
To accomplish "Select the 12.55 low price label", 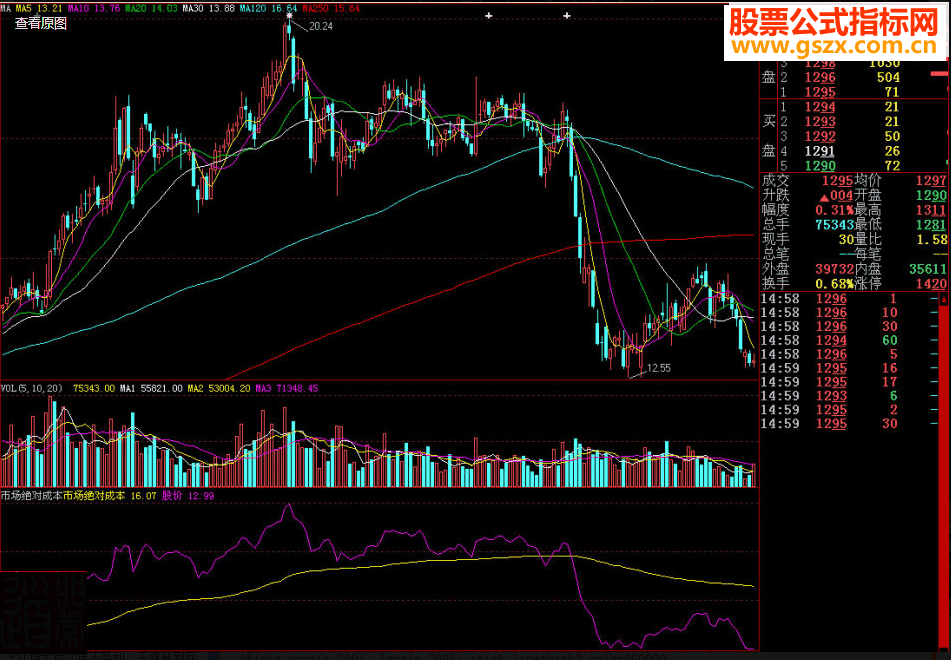I will tap(659, 368).
